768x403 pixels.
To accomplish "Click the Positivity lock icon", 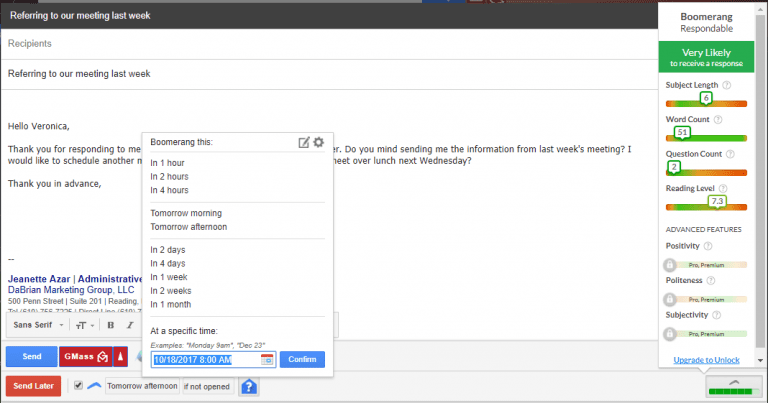I will 670,265.
